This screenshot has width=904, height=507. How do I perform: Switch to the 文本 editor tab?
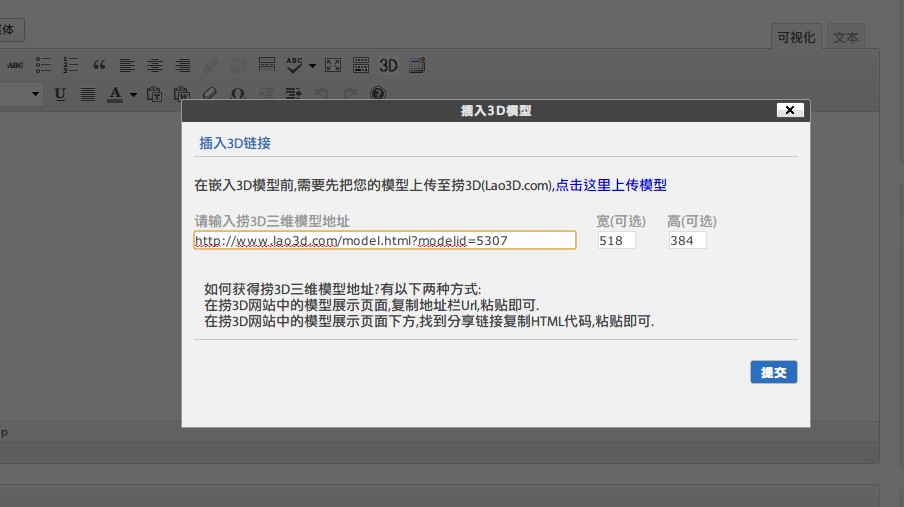coord(846,37)
